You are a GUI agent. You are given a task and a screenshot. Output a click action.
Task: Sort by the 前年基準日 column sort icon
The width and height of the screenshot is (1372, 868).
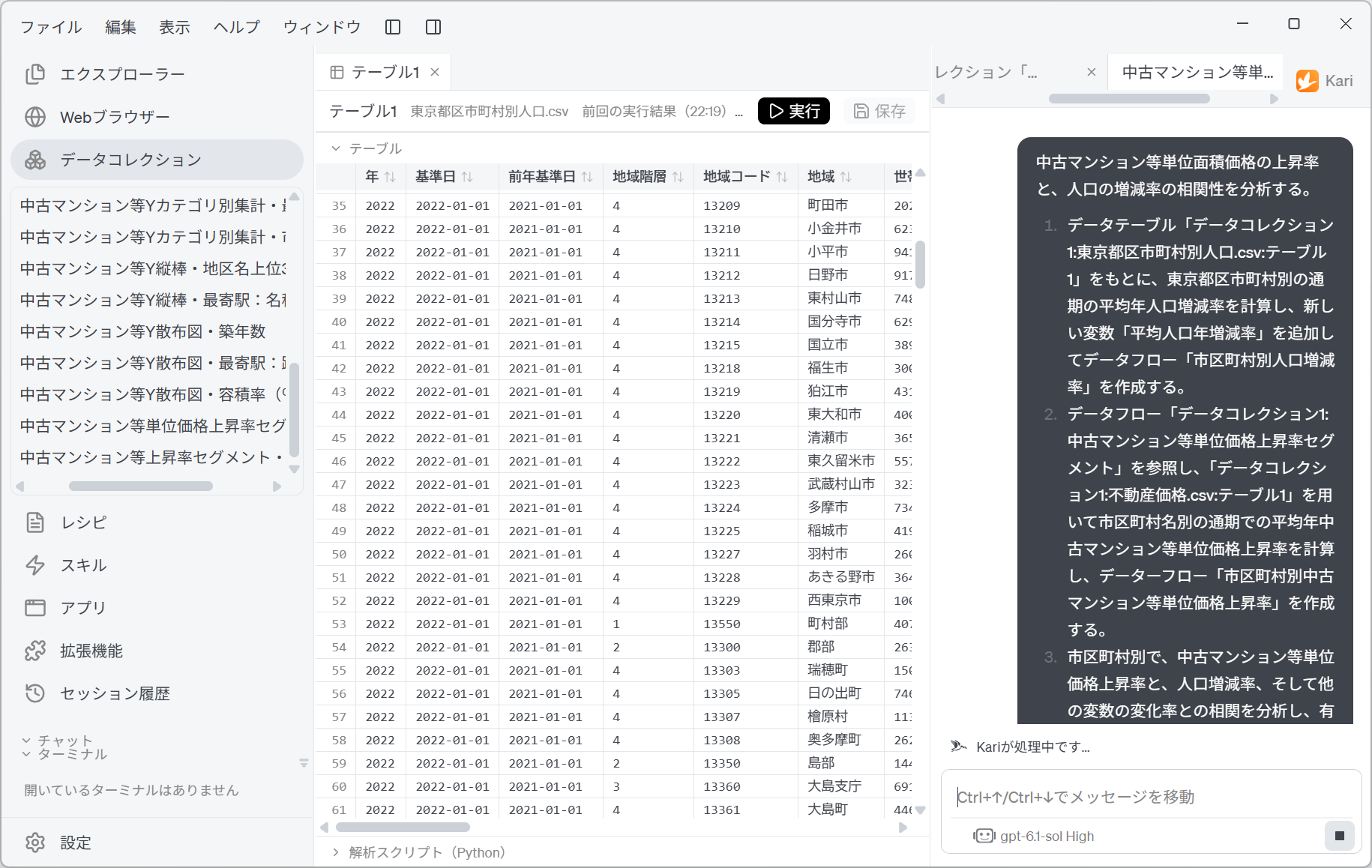(x=587, y=177)
